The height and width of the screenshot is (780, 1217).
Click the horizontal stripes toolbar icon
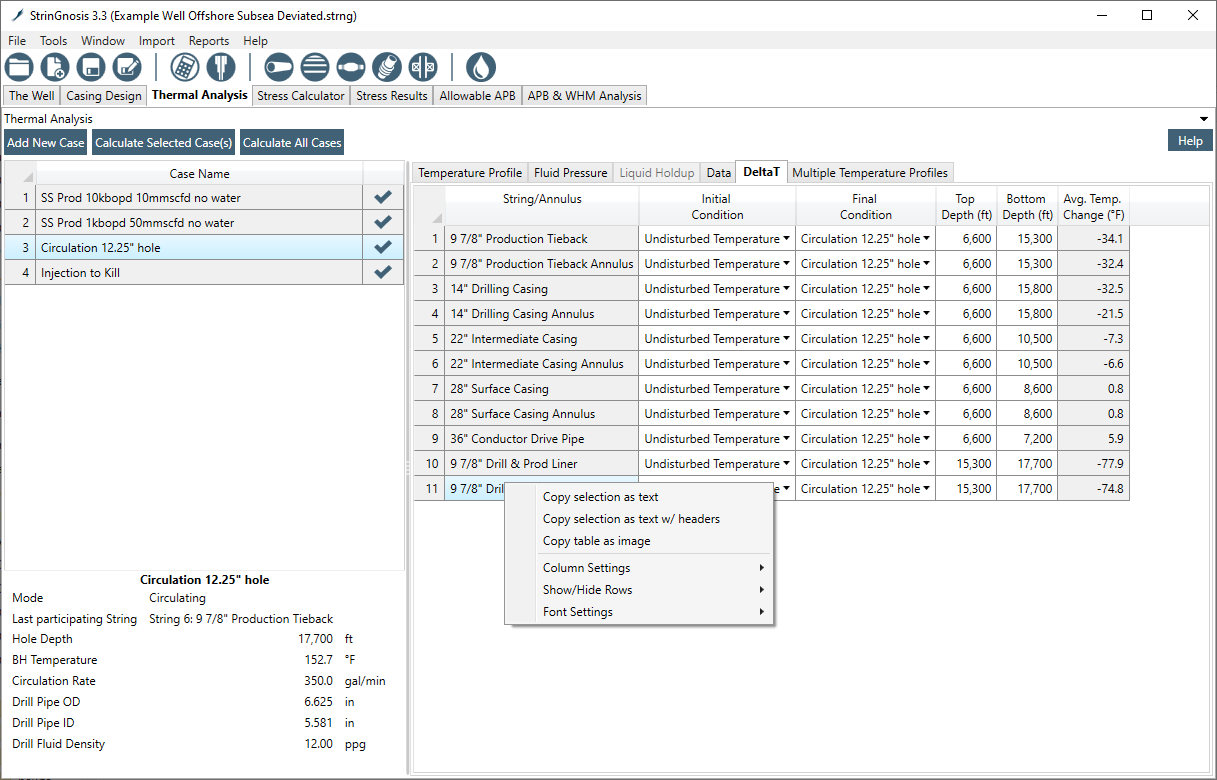point(315,68)
